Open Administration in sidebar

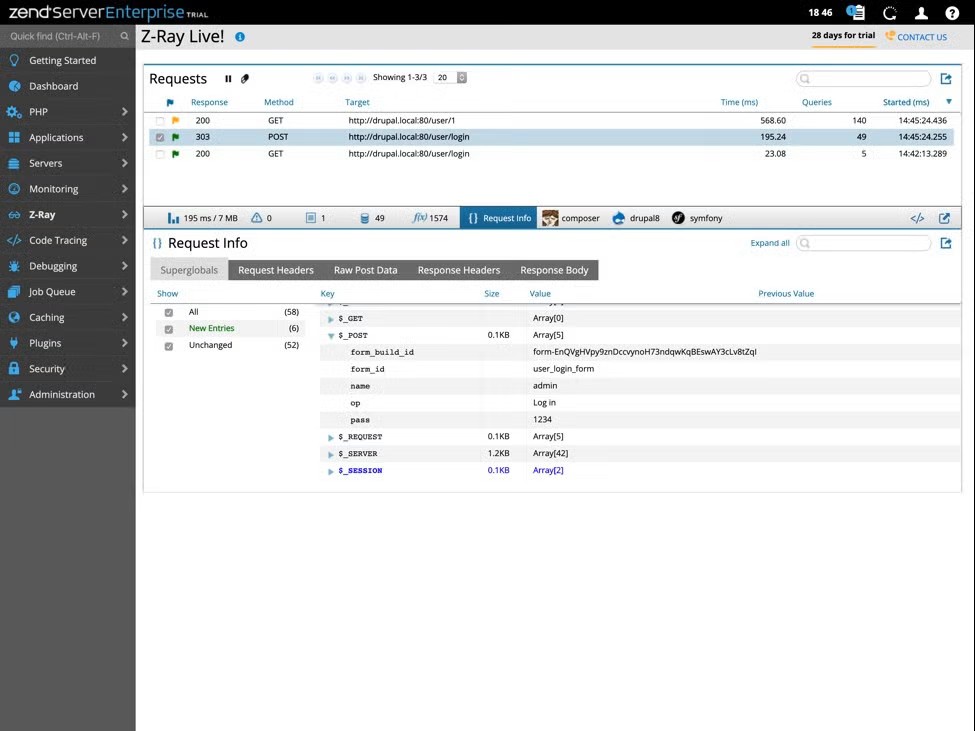67,394
